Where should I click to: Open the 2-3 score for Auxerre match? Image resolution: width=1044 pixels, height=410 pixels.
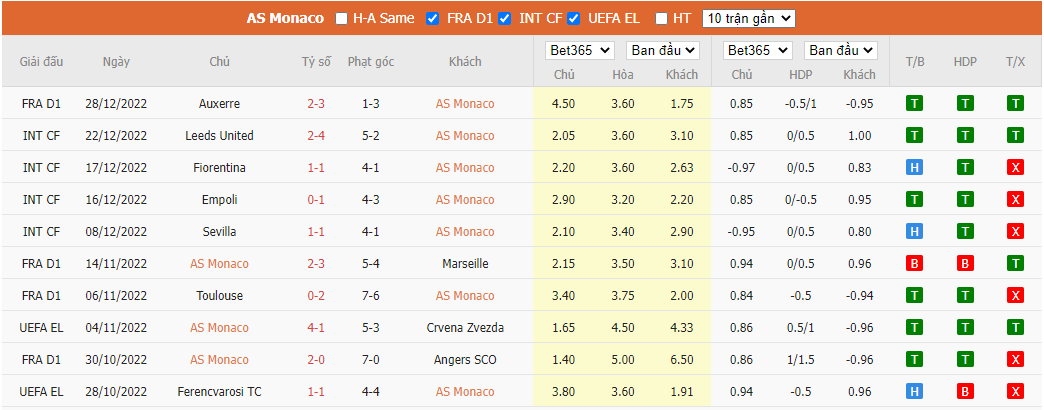[316, 104]
